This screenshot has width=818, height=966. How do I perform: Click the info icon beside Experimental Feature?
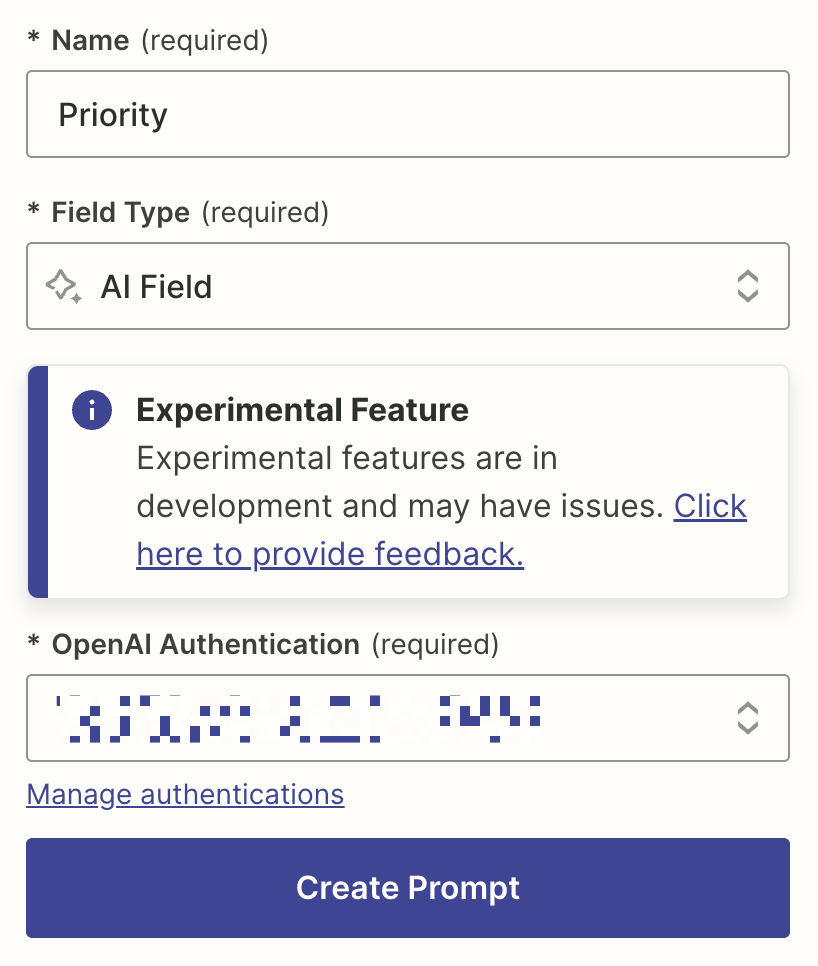coord(92,410)
